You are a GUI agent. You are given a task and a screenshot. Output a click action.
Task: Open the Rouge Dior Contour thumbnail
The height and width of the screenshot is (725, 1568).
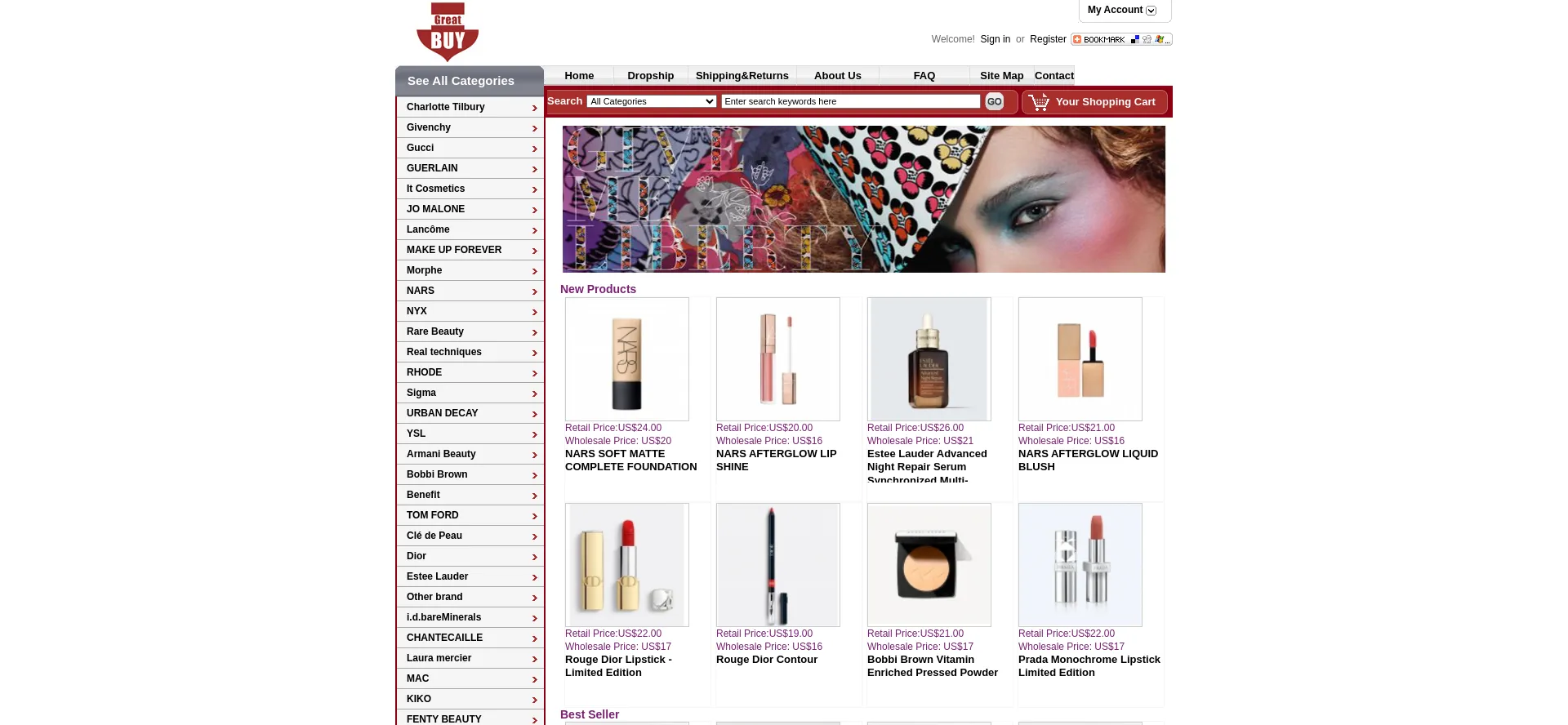tap(778, 565)
